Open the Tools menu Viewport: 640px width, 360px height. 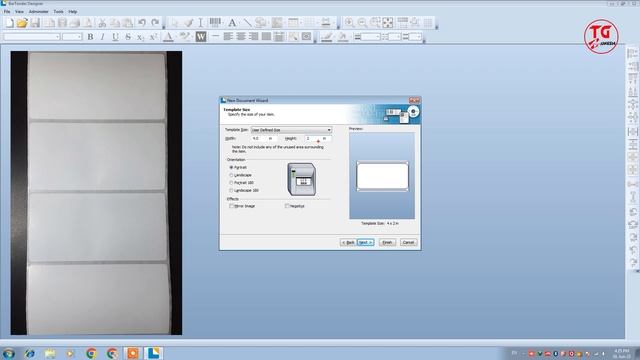pyautogui.click(x=58, y=11)
